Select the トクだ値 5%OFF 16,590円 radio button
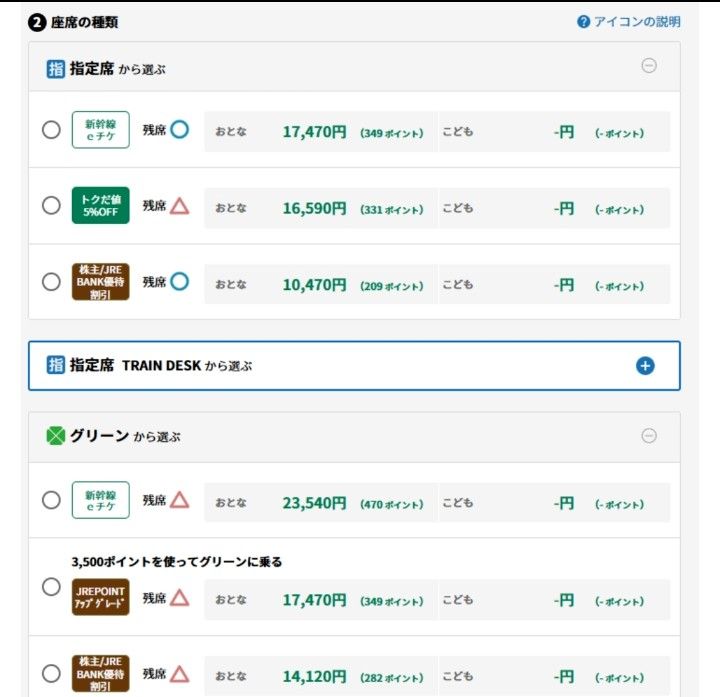Screen dimensions: 720x697 pos(51,205)
